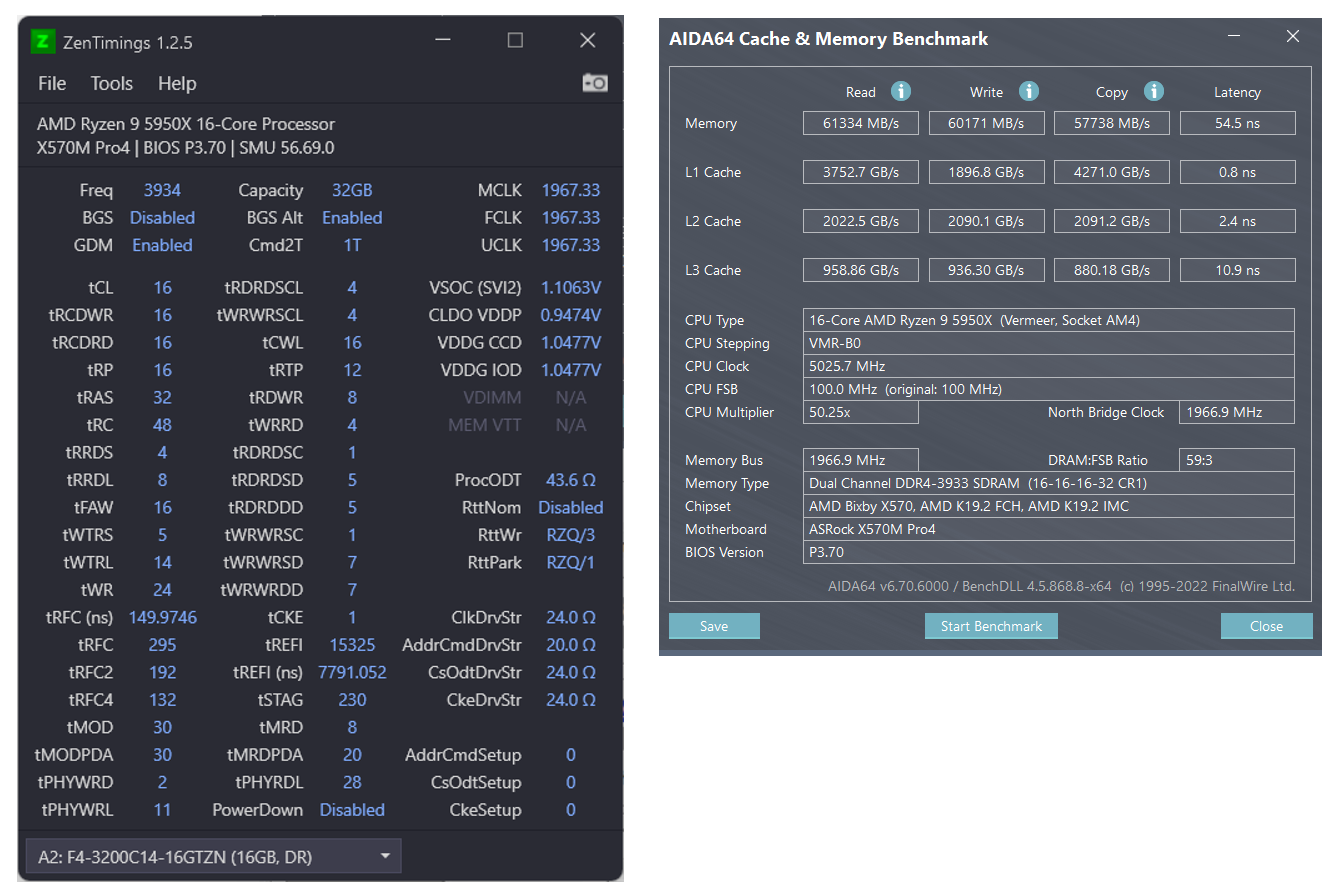Open the Help menu in ZenTimings
Image resolution: width=1334 pixels, height=886 pixels.
click(x=177, y=84)
